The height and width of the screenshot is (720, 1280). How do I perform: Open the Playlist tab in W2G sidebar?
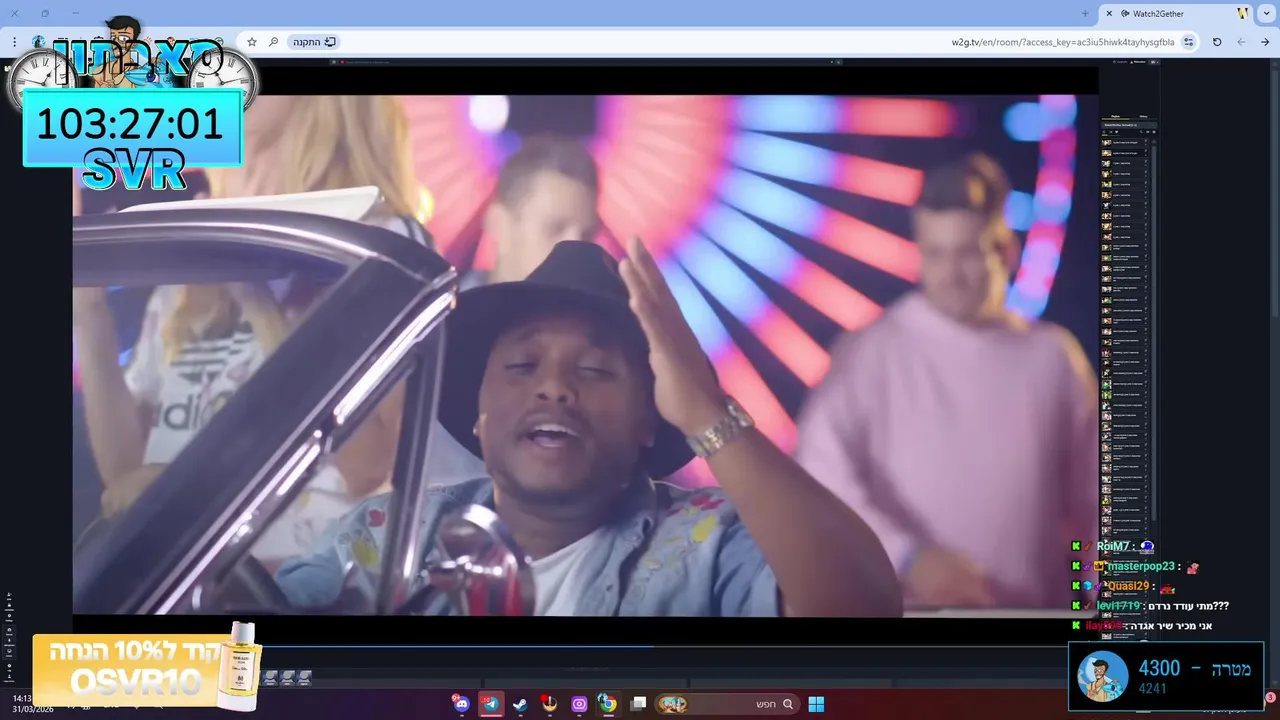point(1115,117)
